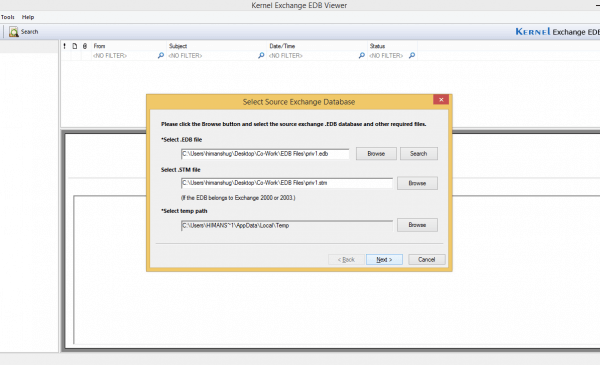Click the < Back button
600x365 pixels.
[x=346, y=259]
